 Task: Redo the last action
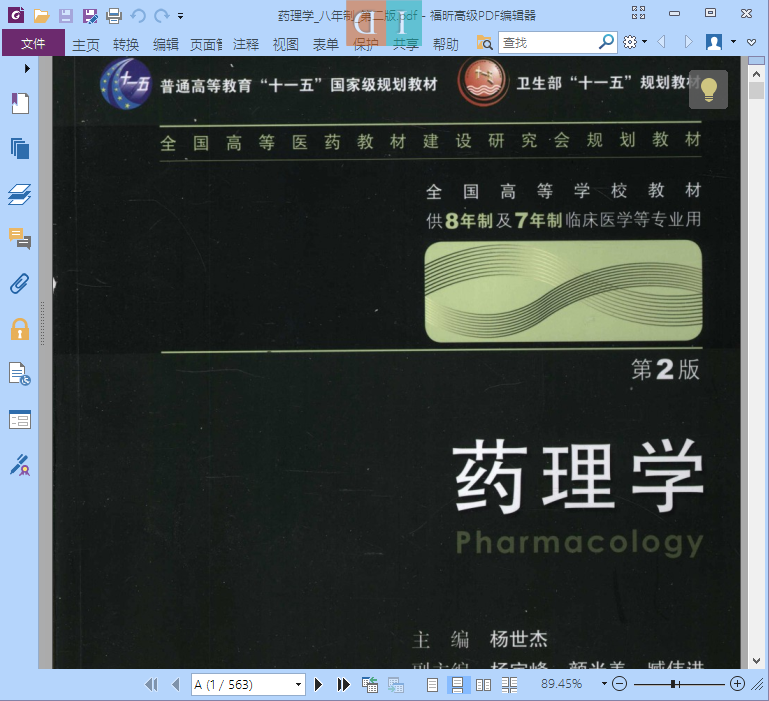(161, 16)
